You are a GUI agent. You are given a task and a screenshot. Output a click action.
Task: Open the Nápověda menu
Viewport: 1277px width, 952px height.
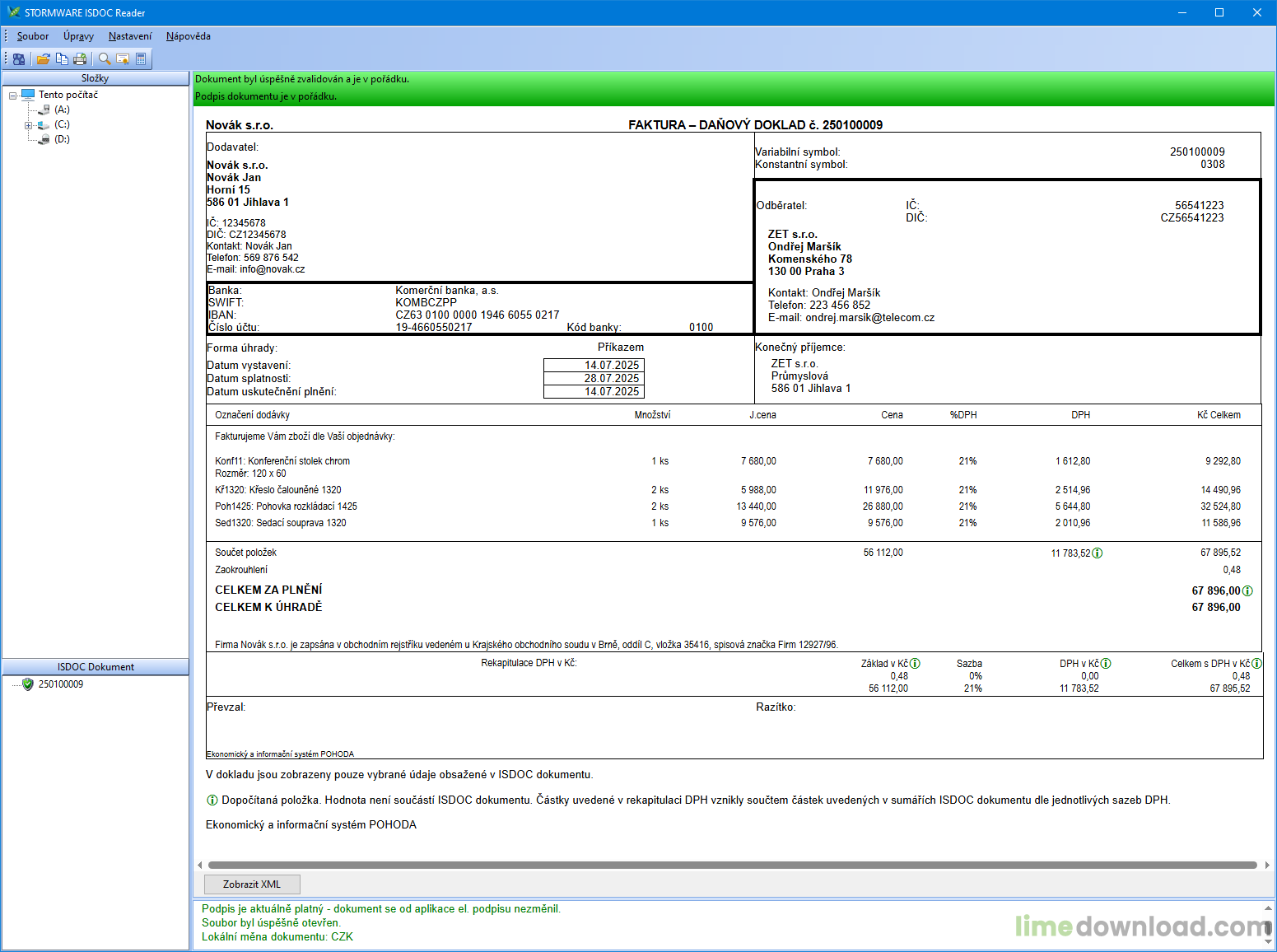pyautogui.click(x=188, y=36)
